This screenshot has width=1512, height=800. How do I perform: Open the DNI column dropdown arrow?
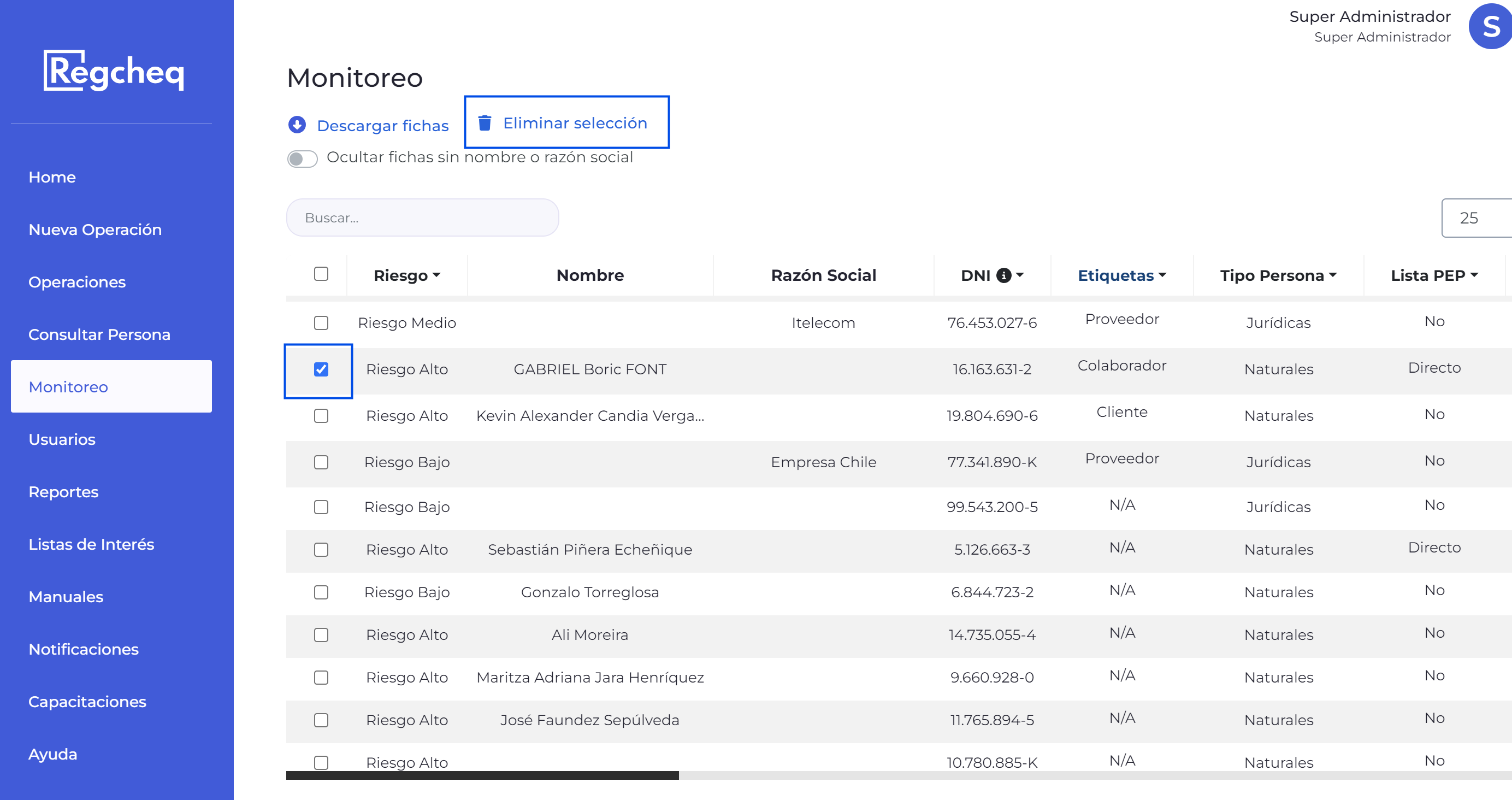click(1019, 275)
